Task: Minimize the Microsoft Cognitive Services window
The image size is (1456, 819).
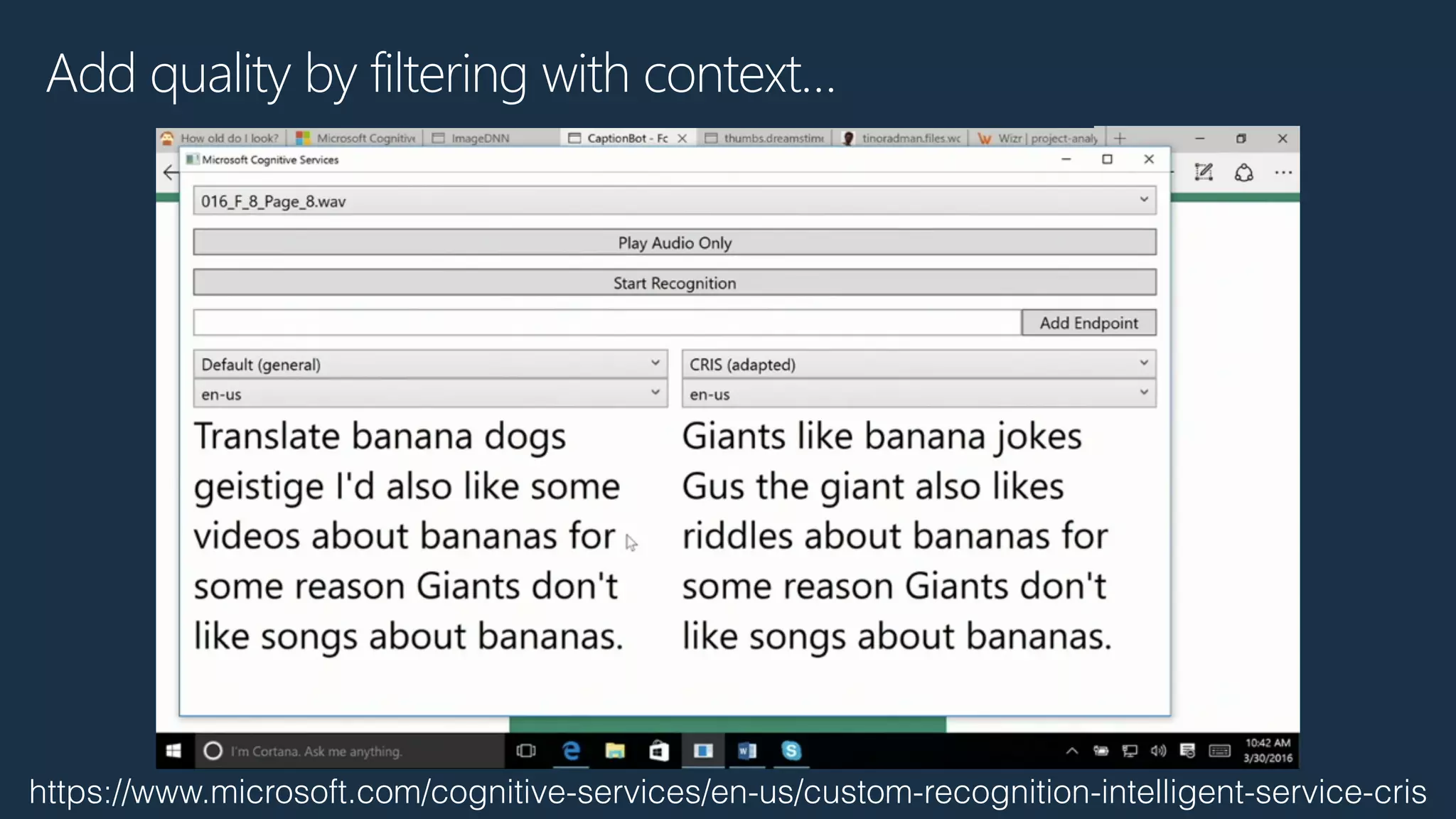Action: click(x=1066, y=159)
